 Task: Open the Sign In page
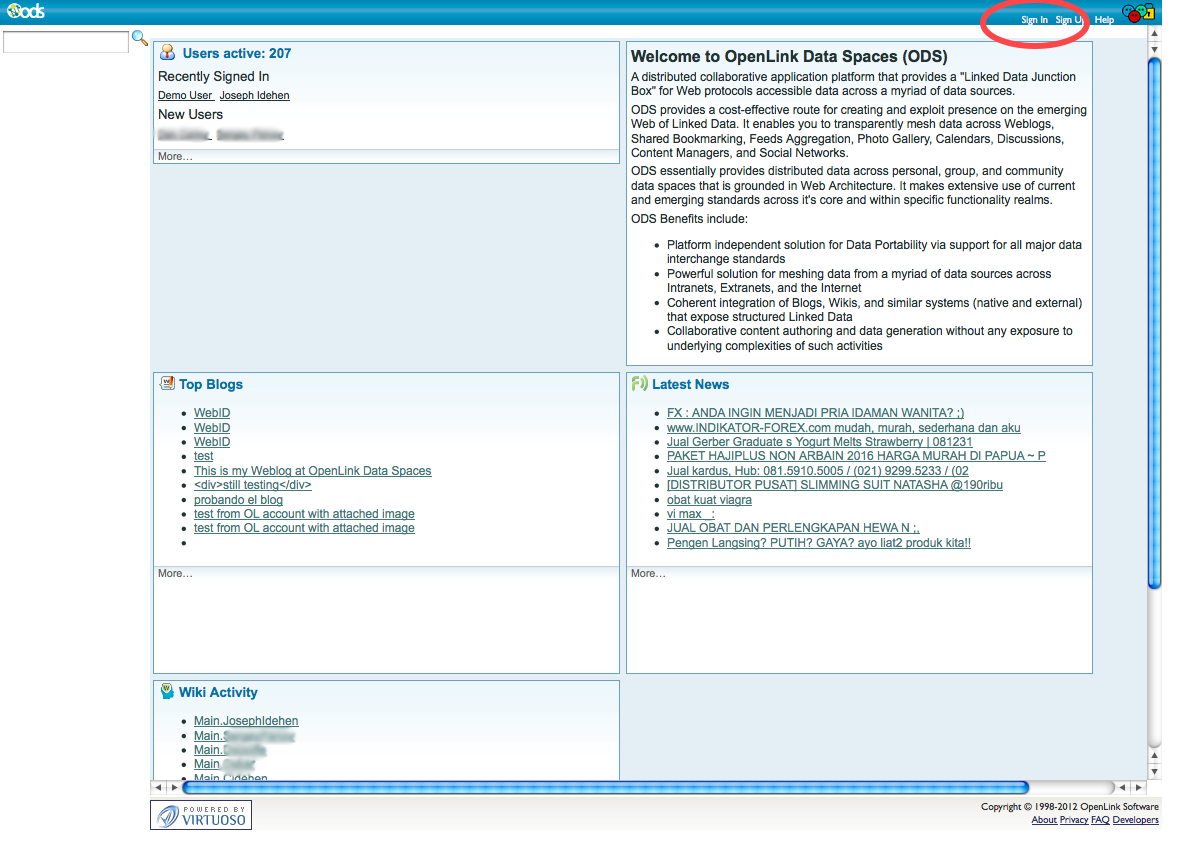pyautogui.click(x=1034, y=20)
